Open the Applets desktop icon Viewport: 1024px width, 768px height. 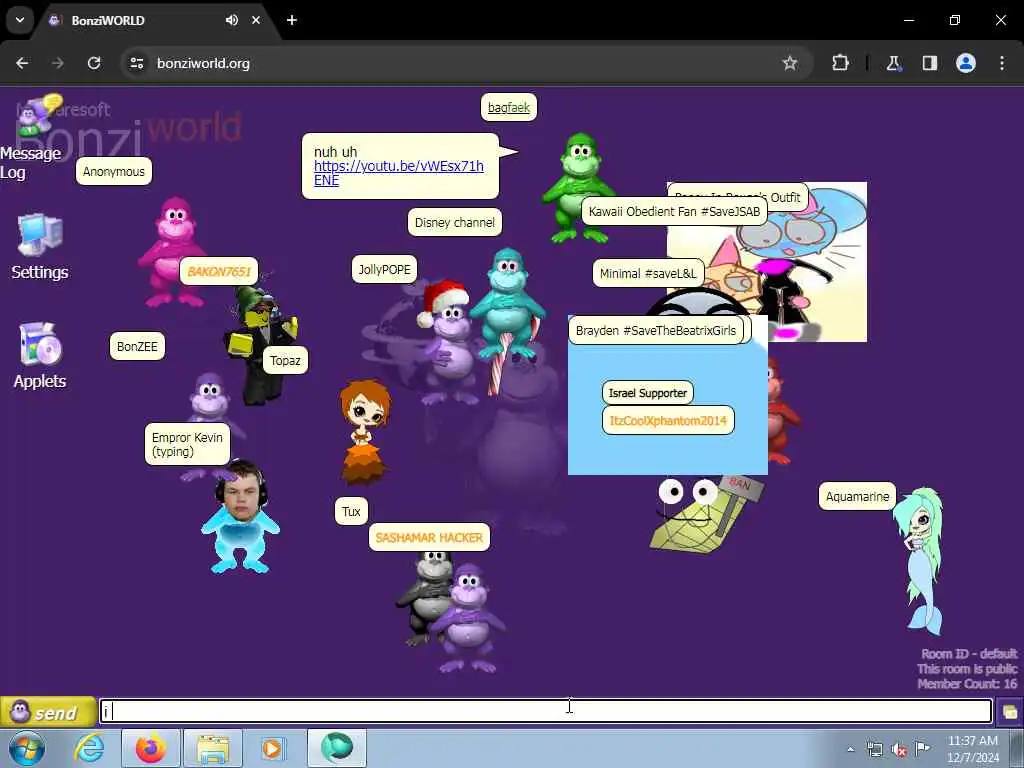tap(39, 356)
